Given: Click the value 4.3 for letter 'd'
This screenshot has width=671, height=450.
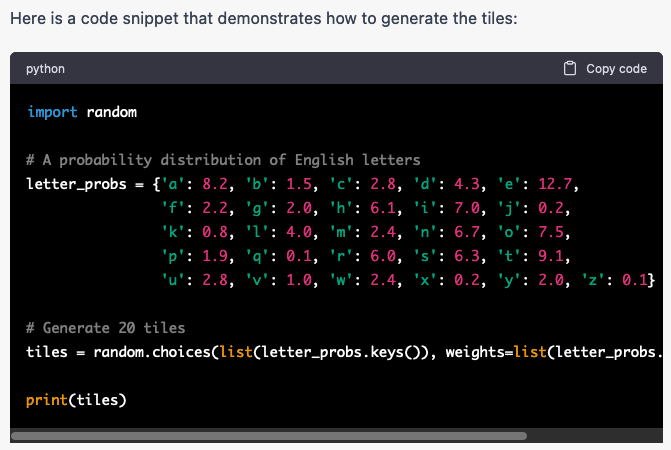Looking at the screenshot, I should click(467, 184).
